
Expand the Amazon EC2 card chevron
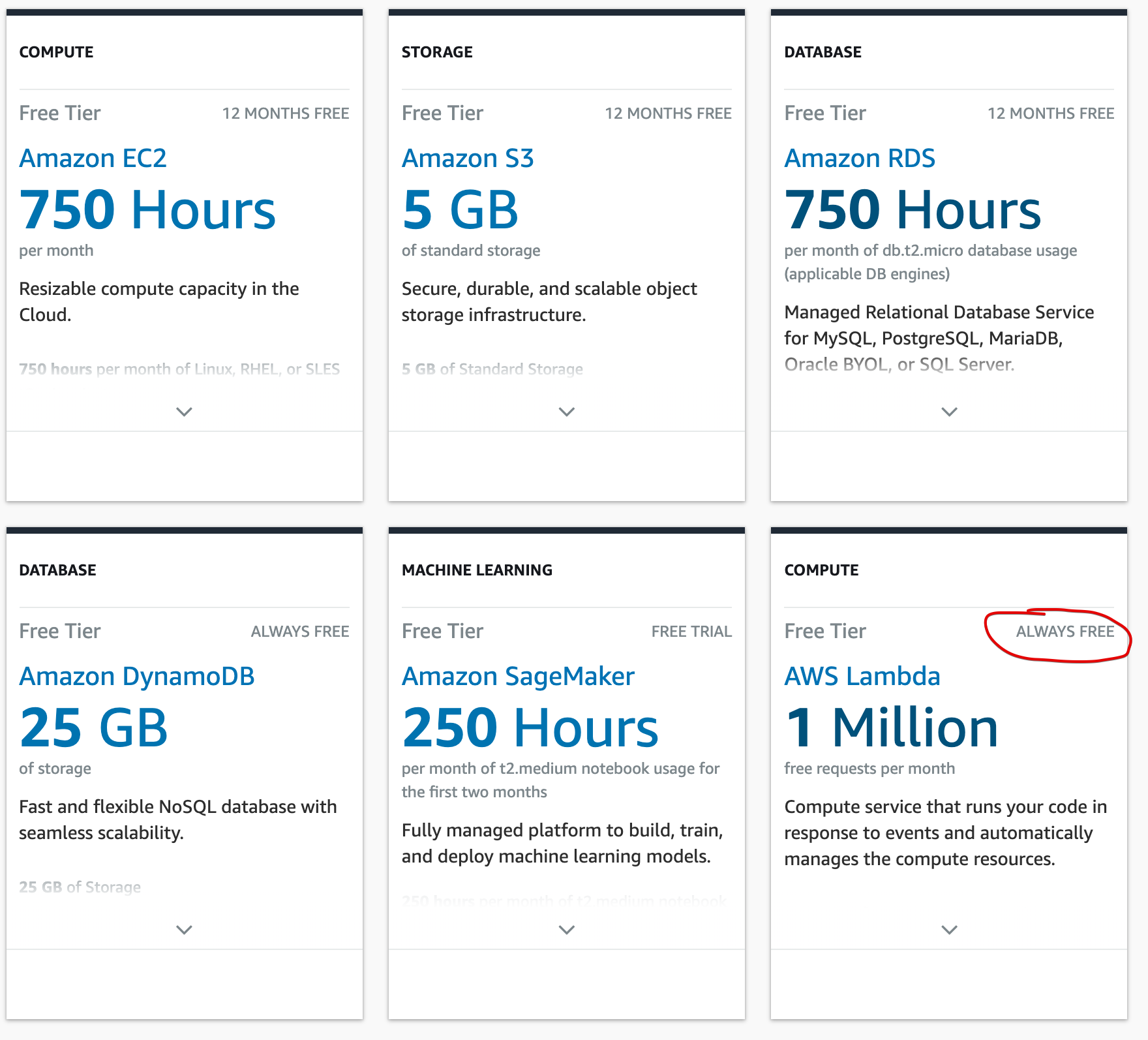tap(185, 412)
